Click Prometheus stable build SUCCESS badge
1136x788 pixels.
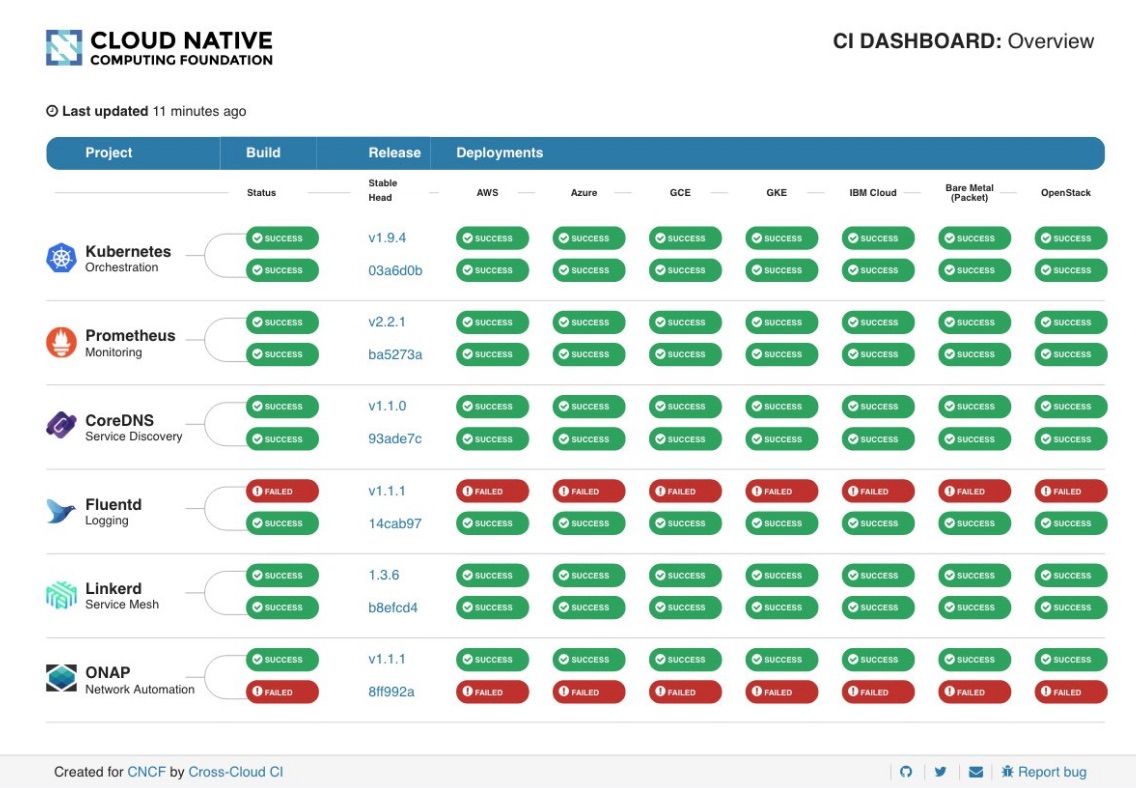click(x=282, y=322)
